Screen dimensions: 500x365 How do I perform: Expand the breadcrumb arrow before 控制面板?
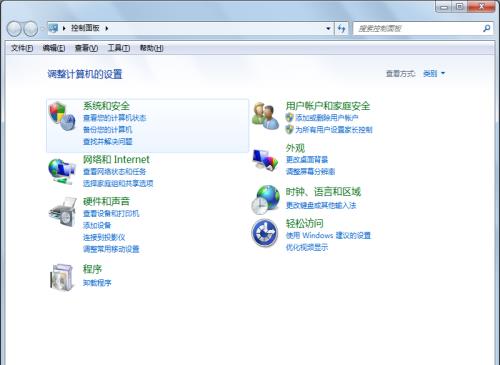(64, 28)
